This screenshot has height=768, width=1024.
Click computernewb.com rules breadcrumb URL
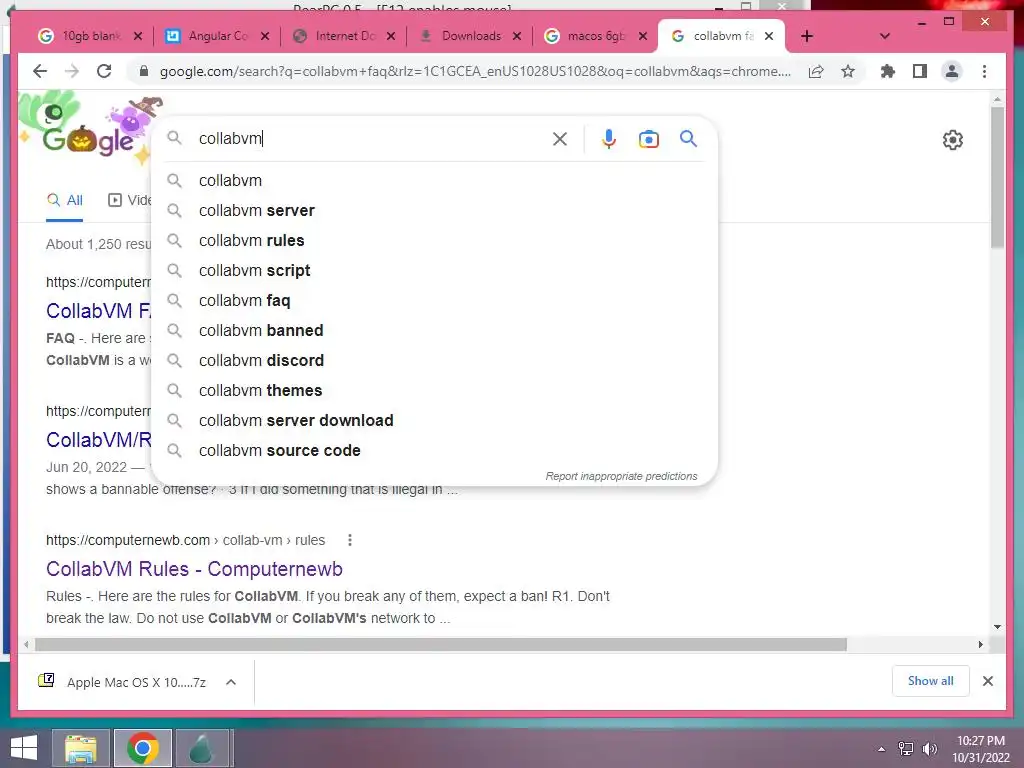pyautogui.click(x=185, y=540)
